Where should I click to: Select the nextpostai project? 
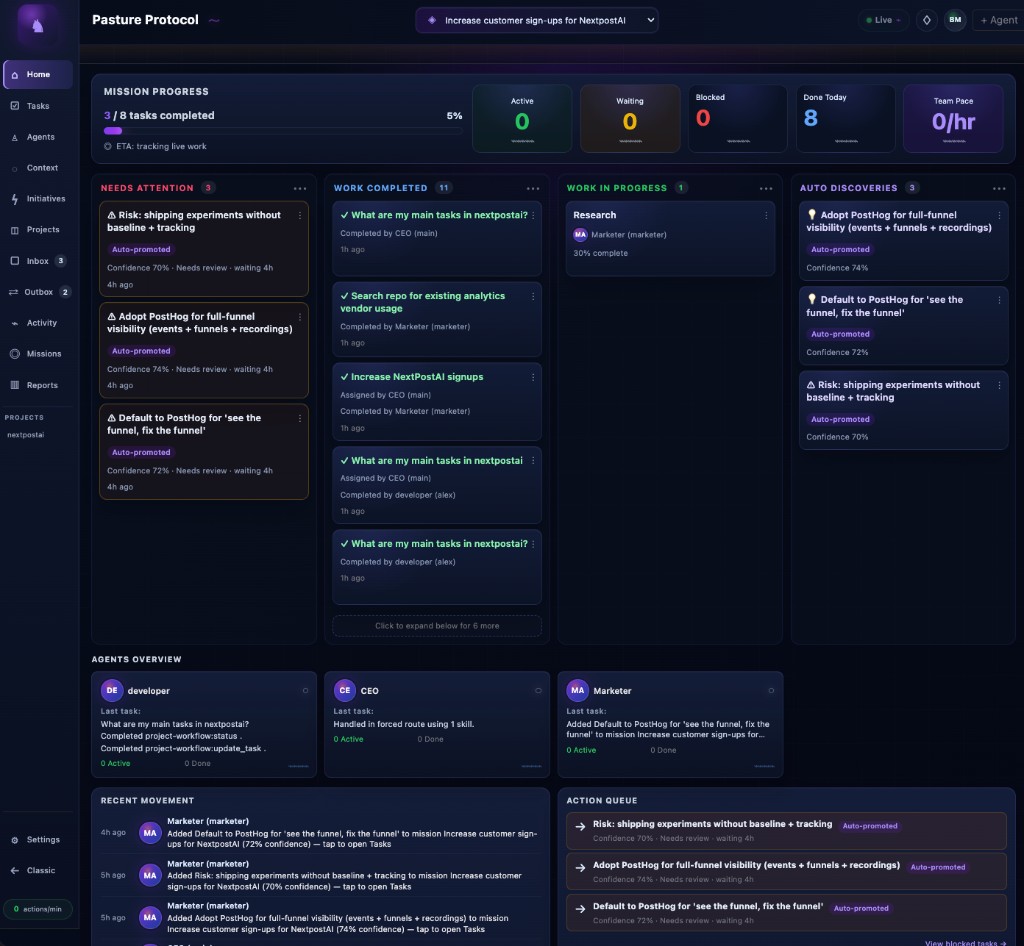[25, 435]
